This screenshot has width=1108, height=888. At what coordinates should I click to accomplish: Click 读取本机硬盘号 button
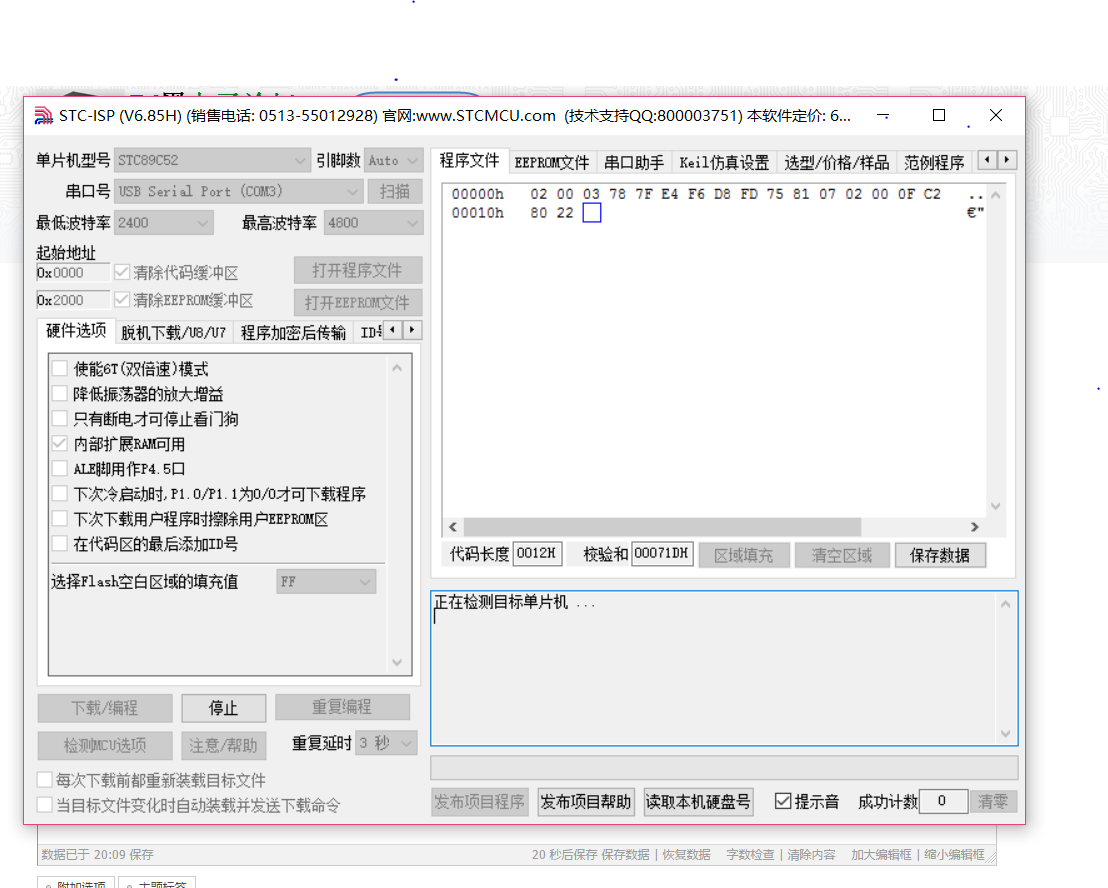(698, 802)
